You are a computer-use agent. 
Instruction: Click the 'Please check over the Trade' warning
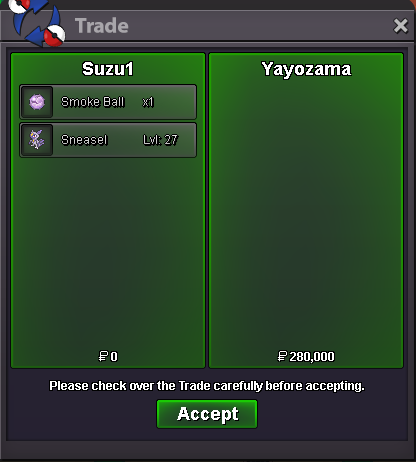(x=207, y=386)
